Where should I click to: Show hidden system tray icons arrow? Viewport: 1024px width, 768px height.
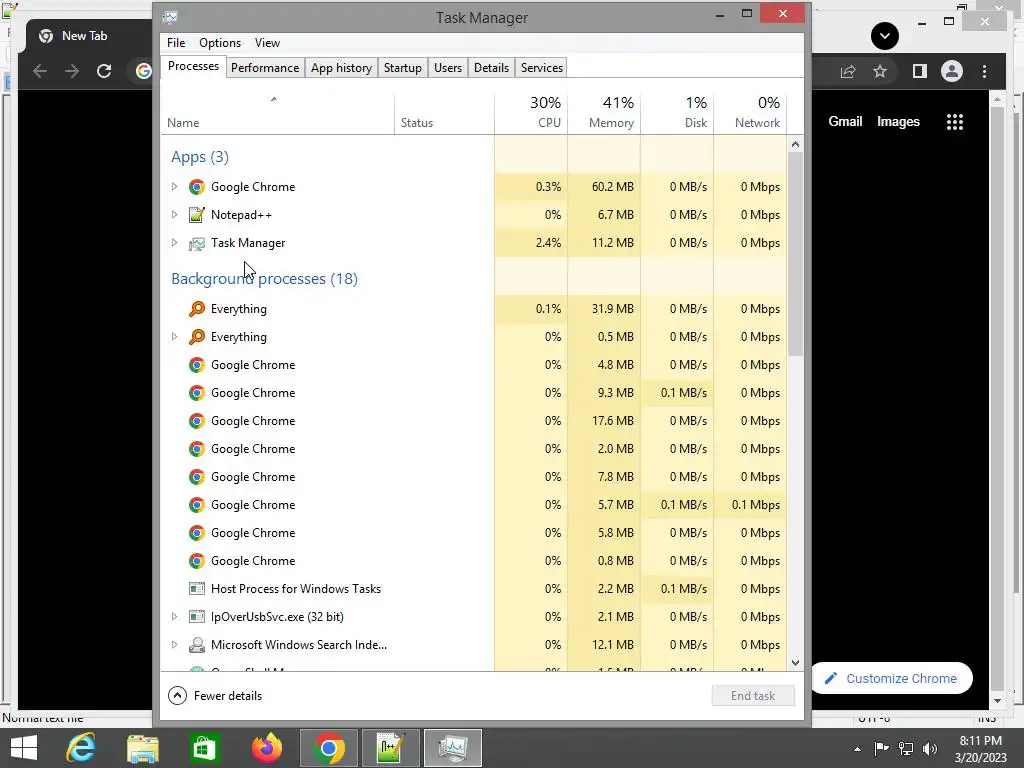point(857,749)
